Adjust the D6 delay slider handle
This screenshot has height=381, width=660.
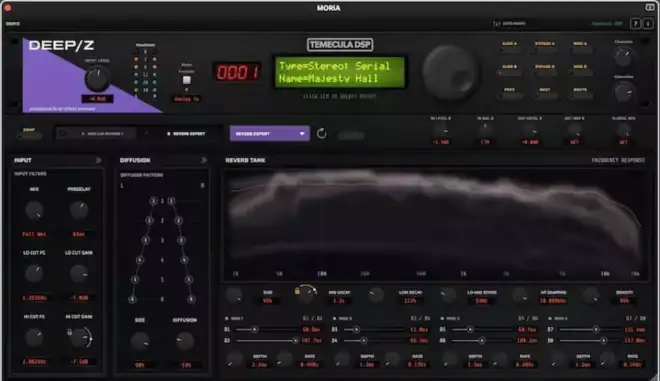(482, 340)
